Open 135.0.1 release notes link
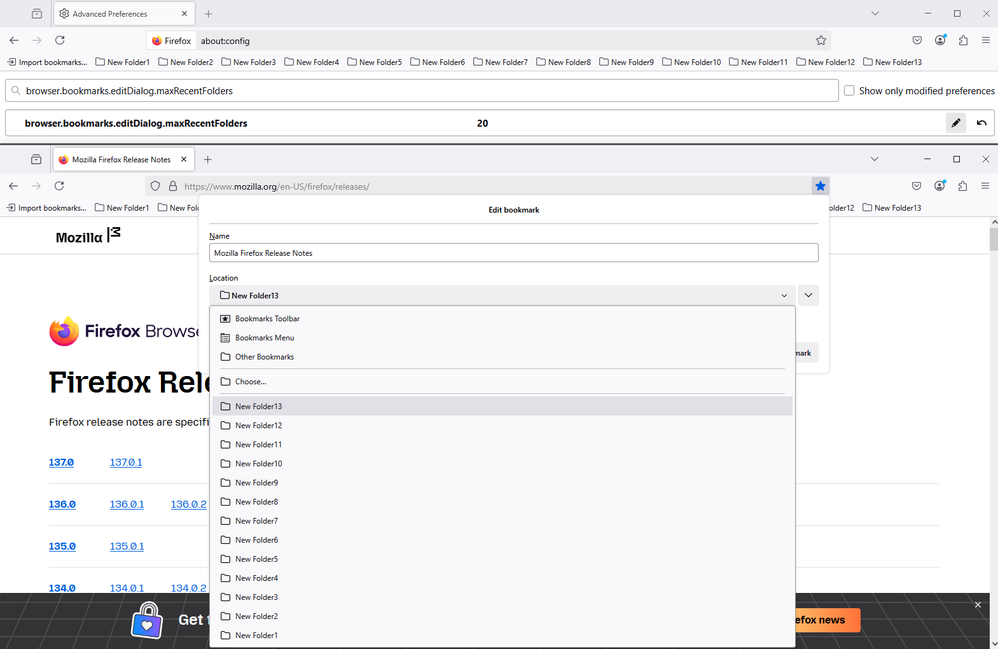This screenshot has height=649, width=998. click(127, 547)
